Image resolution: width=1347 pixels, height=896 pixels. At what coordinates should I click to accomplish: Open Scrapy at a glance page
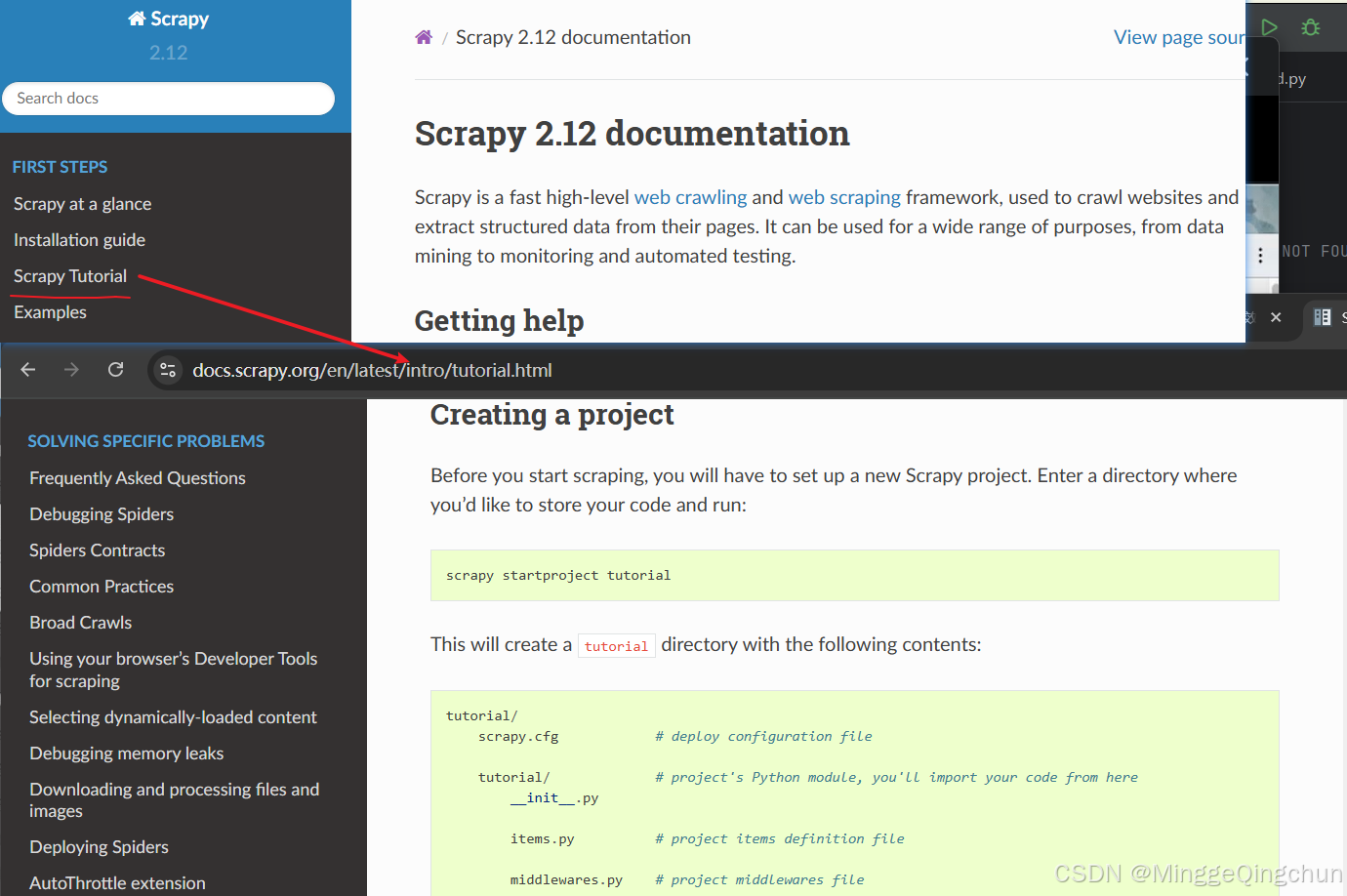(x=83, y=204)
